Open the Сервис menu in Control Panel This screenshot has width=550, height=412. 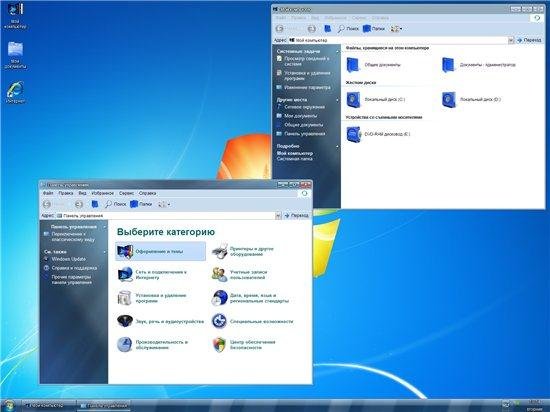(x=126, y=193)
